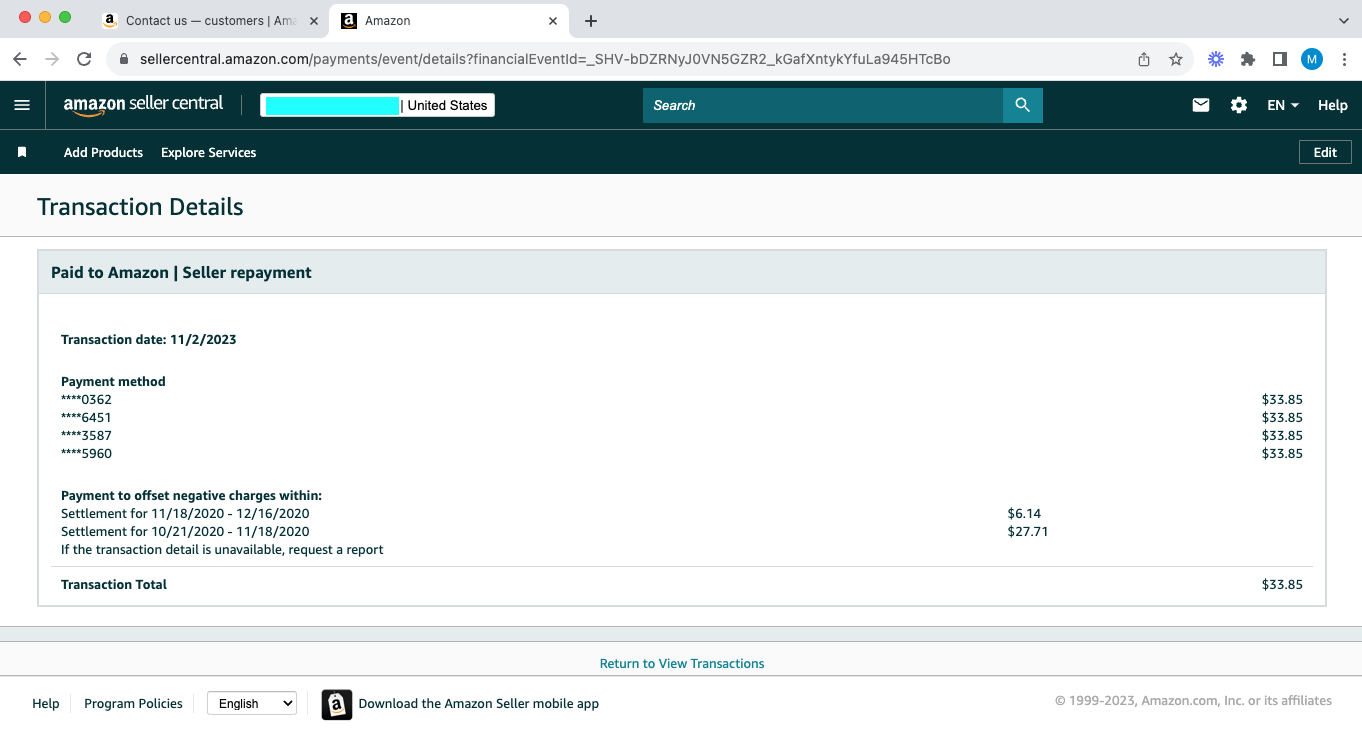Click the browser back arrow
Viewport: 1362px width, 739px height.
(x=20, y=59)
